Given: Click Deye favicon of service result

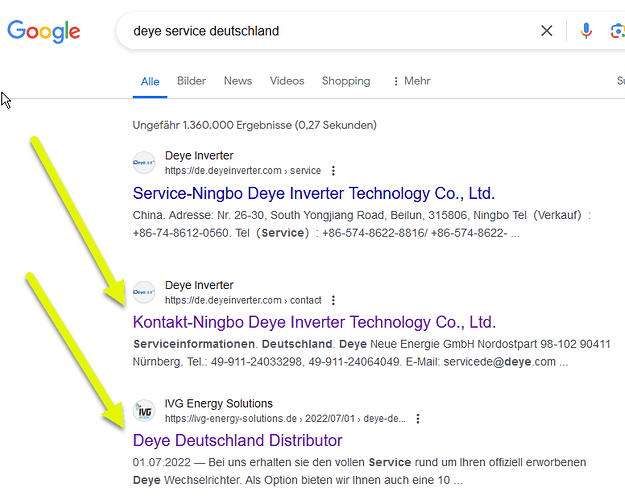Looking at the screenshot, I should click(144, 163).
